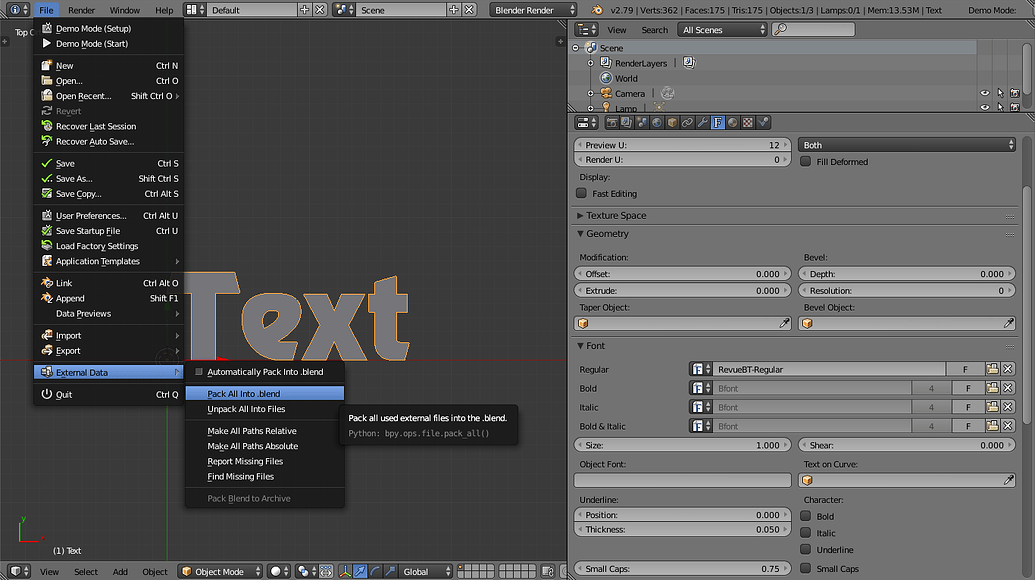
Task: Click Unpack All Into Files
Action: pos(265,409)
